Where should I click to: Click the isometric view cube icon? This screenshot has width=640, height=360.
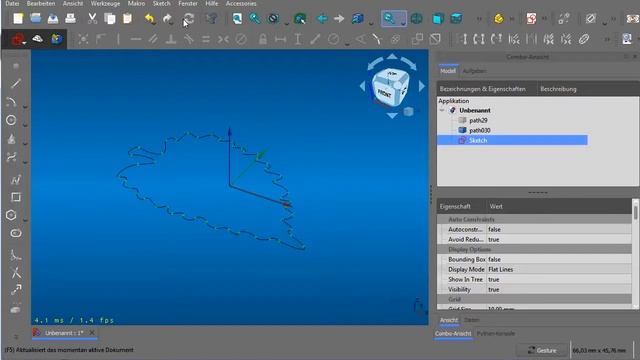click(416, 18)
